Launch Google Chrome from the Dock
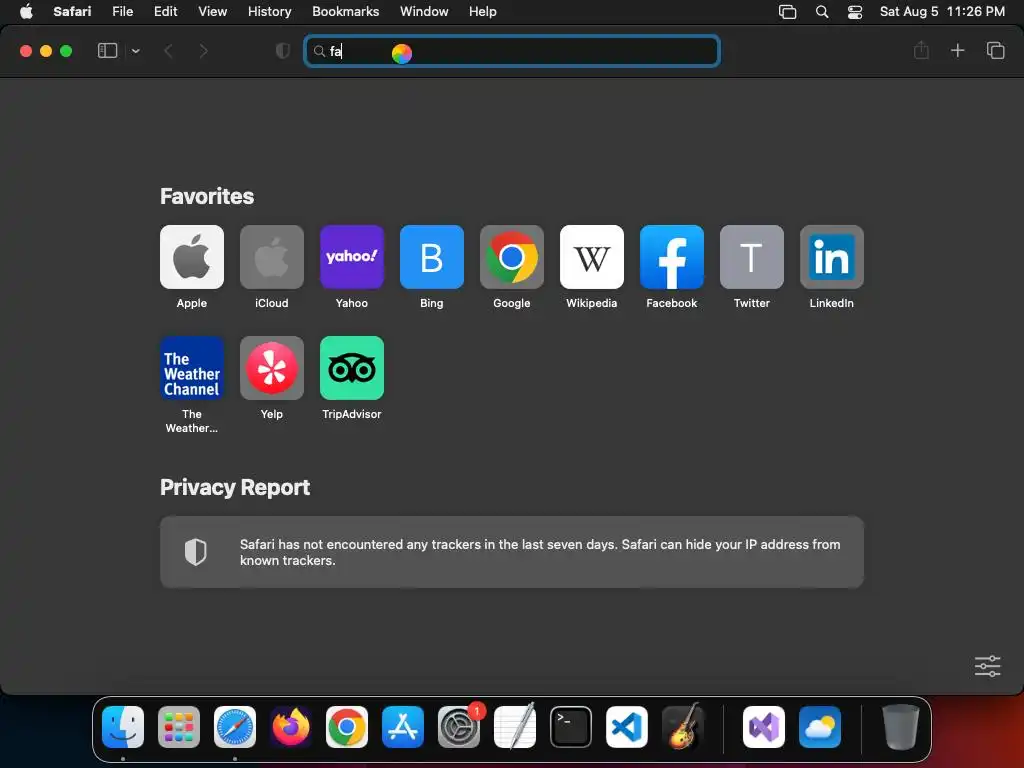 pos(347,726)
